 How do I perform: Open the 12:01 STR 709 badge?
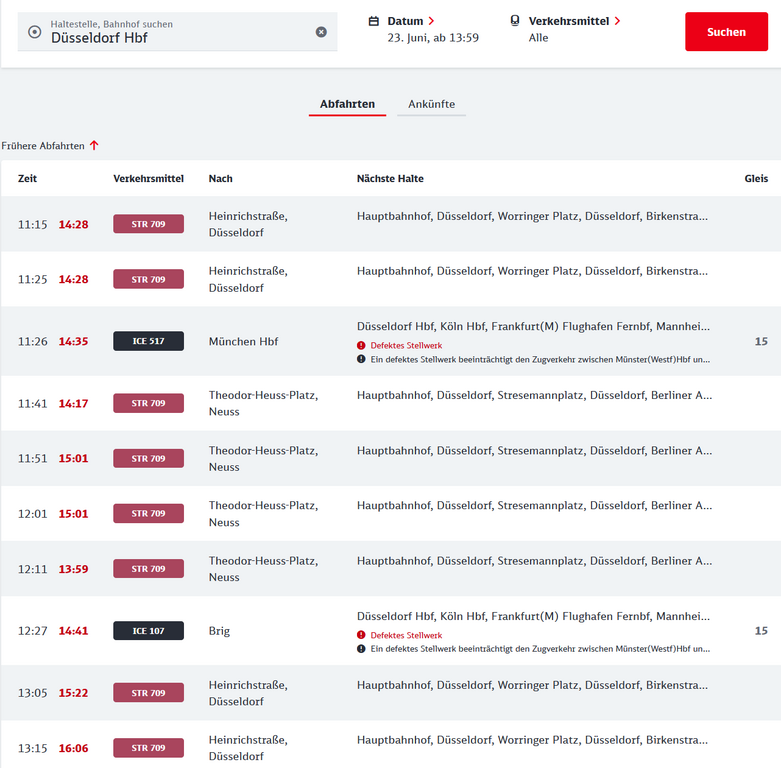(x=148, y=513)
